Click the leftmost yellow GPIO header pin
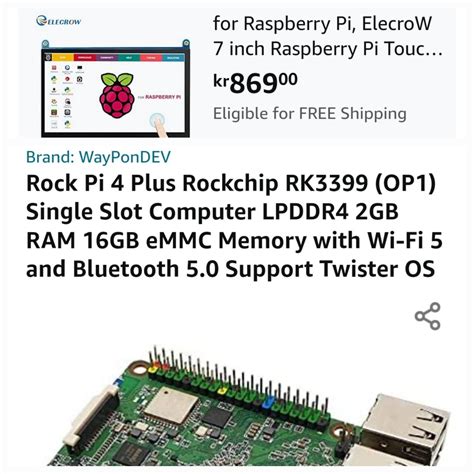The width and height of the screenshot is (474, 474). tap(153, 369)
